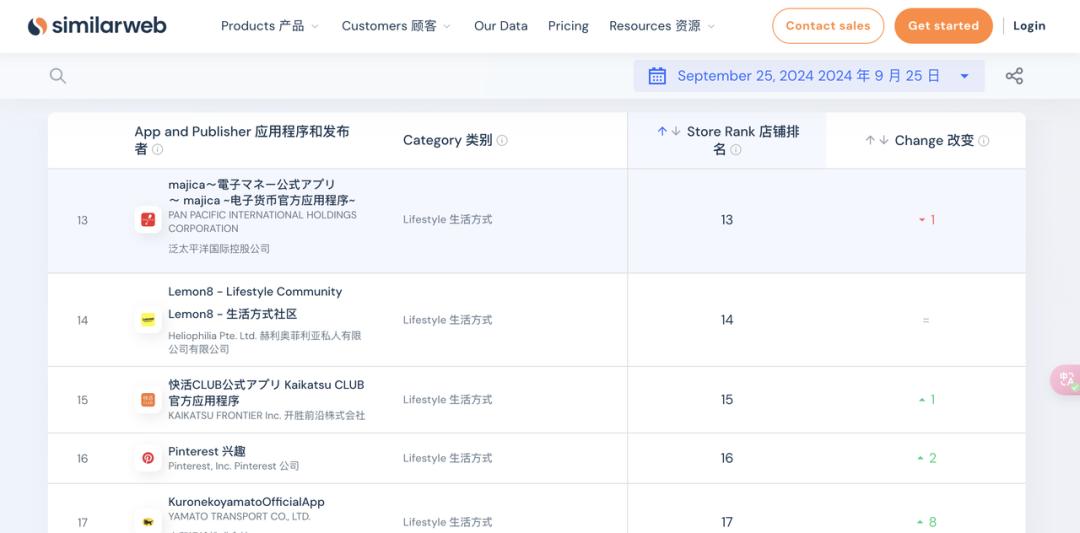
Task: Click the Change column info icon
Action: 984,141
